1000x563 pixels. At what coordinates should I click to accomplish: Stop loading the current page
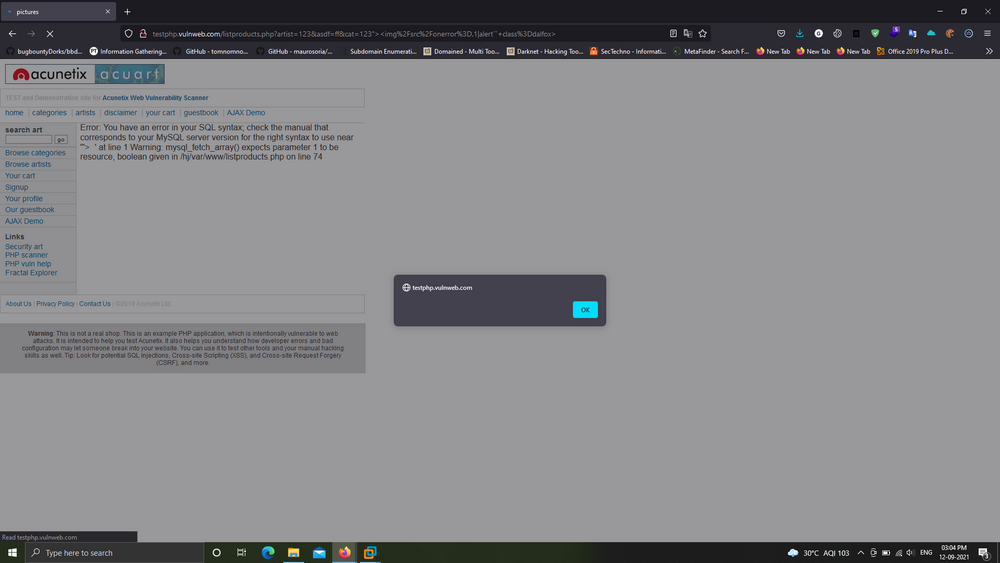tap(50, 34)
